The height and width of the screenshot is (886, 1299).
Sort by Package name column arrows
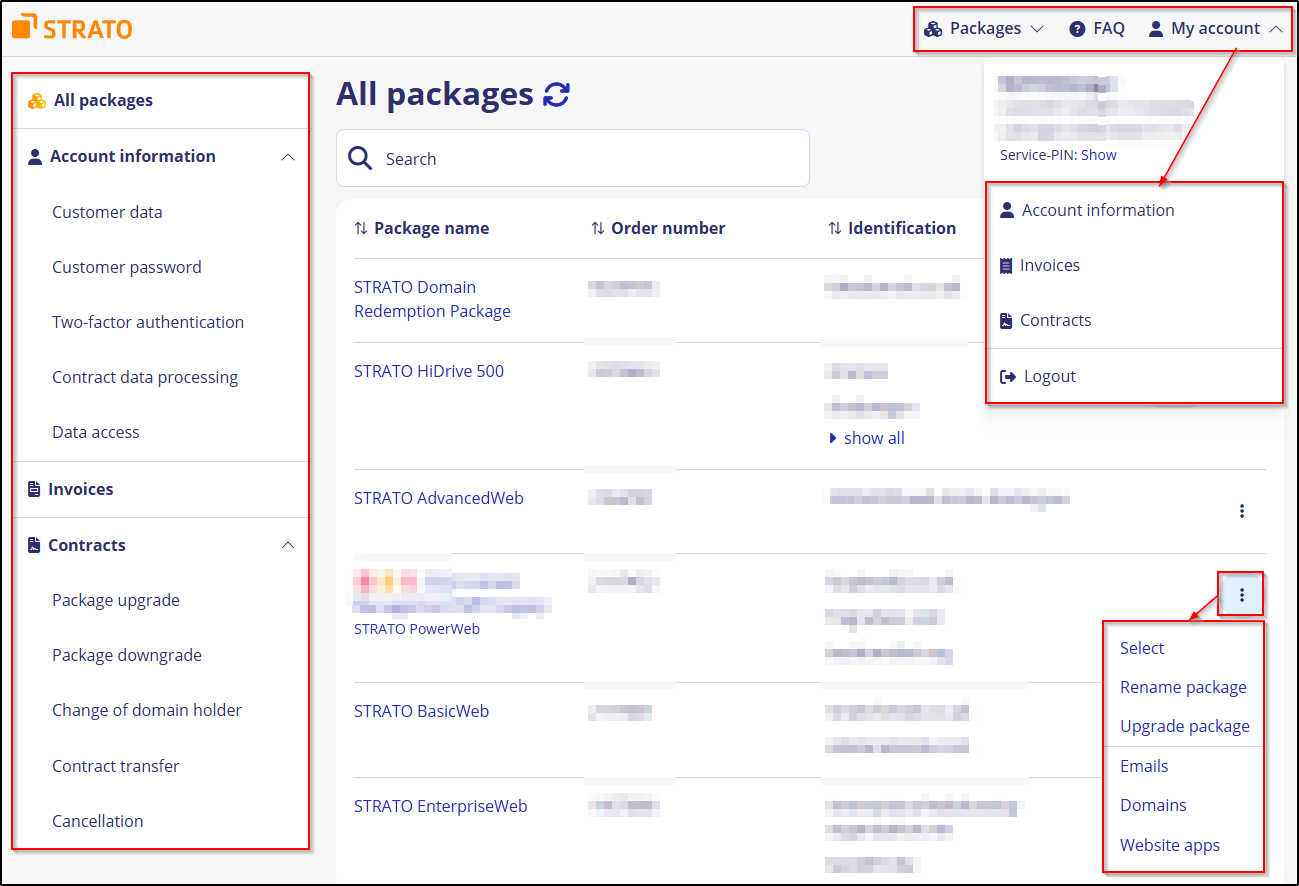361,229
